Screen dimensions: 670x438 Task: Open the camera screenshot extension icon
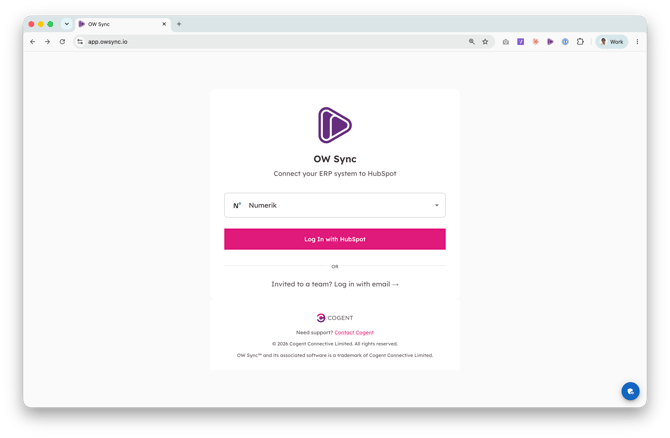coord(505,42)
